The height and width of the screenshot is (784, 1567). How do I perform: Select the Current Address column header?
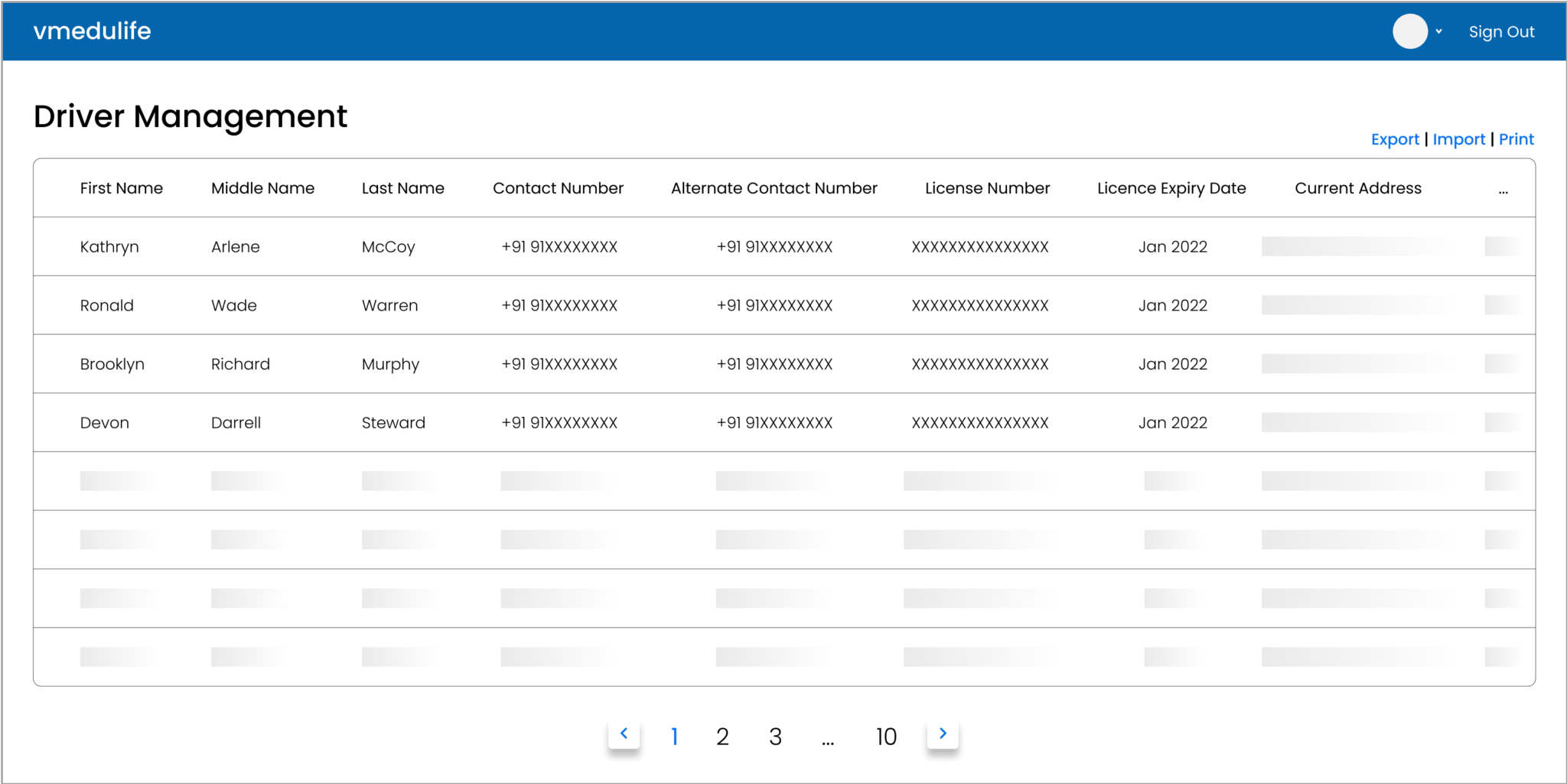1358,188
